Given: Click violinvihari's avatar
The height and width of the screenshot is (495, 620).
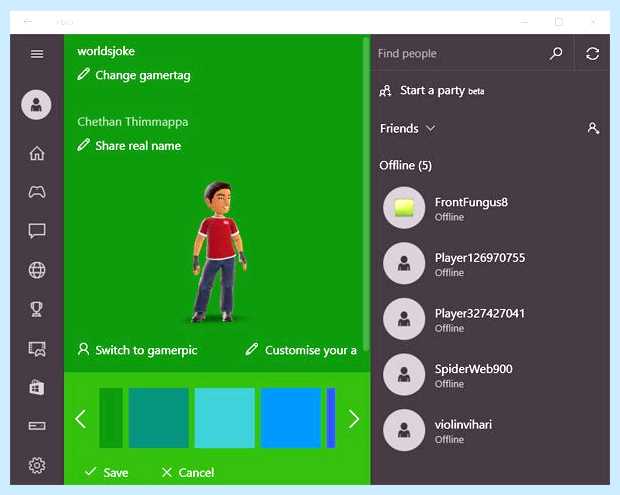Looking at the screenshot, I should pyautogui.click(x=404, y=430).
